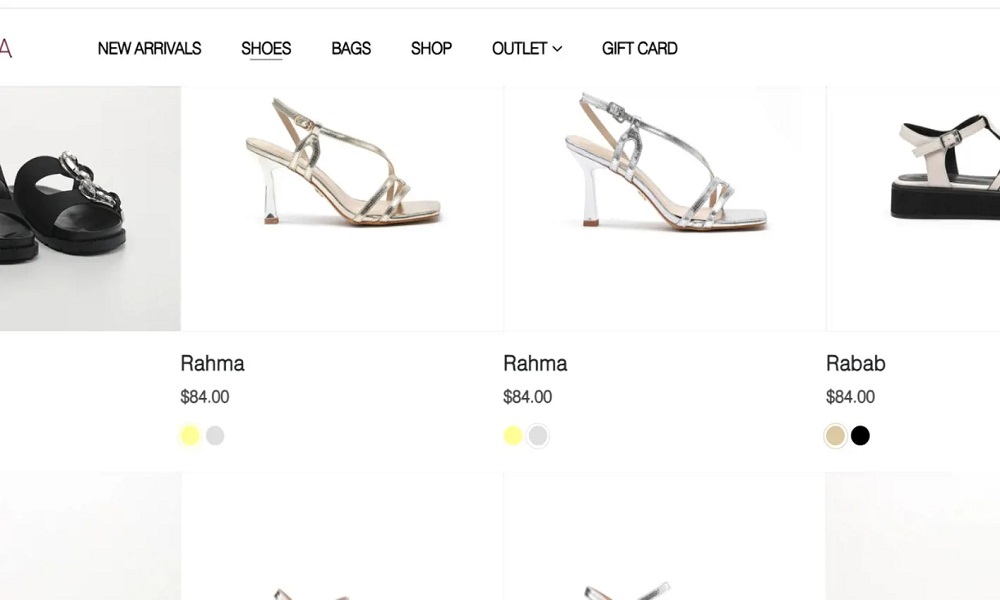Open the Gift Card page

[x=639, y=48]
